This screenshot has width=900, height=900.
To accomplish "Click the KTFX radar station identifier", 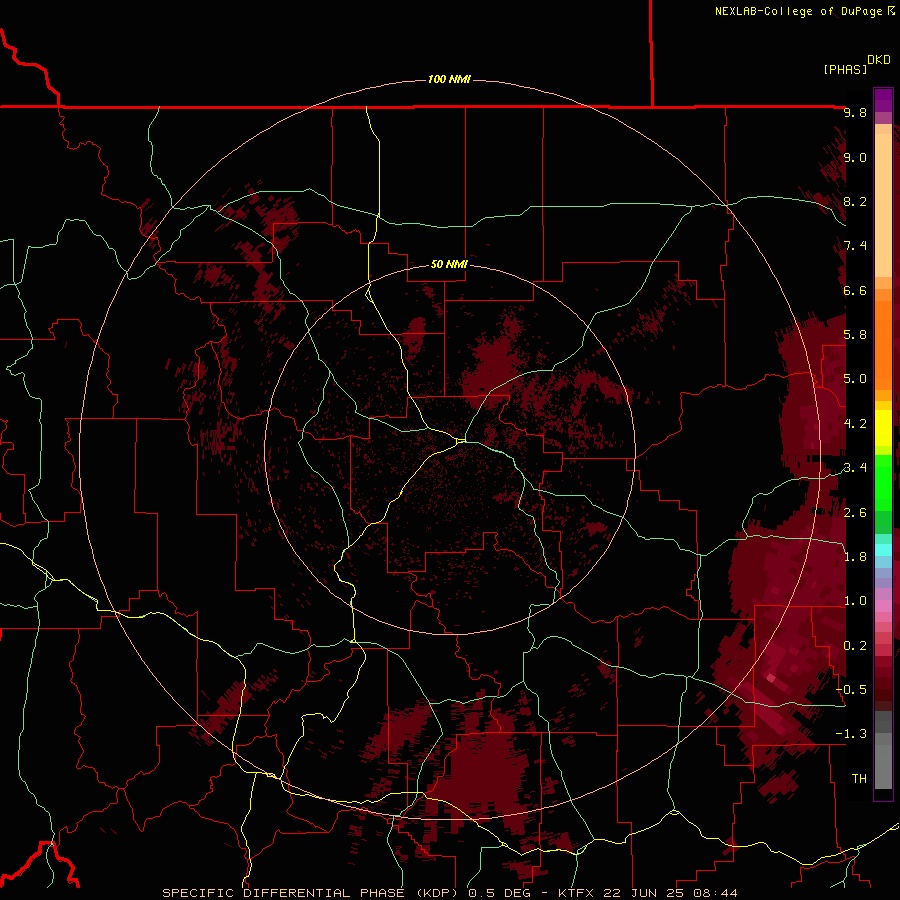I will coord(578,893).
